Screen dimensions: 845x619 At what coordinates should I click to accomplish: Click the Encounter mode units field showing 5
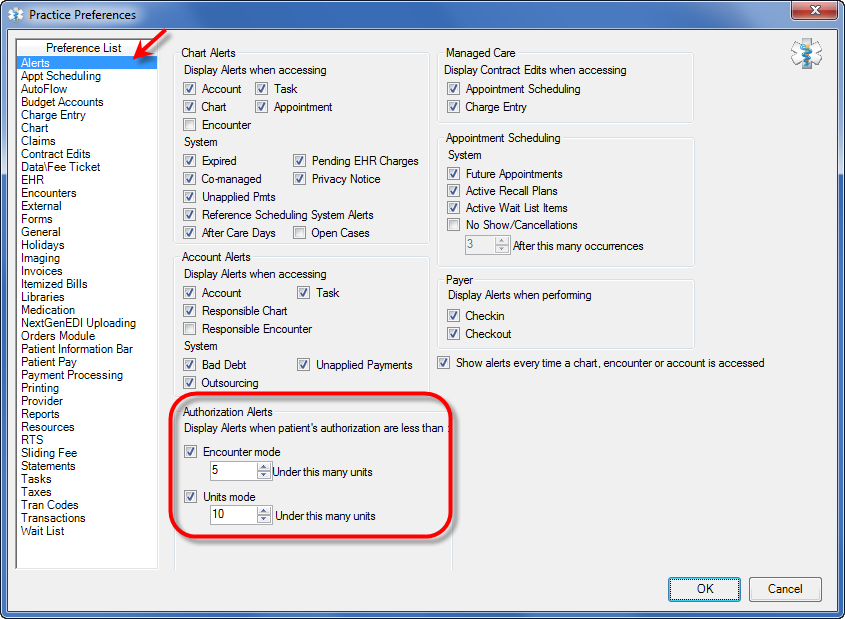pos(234,471)
